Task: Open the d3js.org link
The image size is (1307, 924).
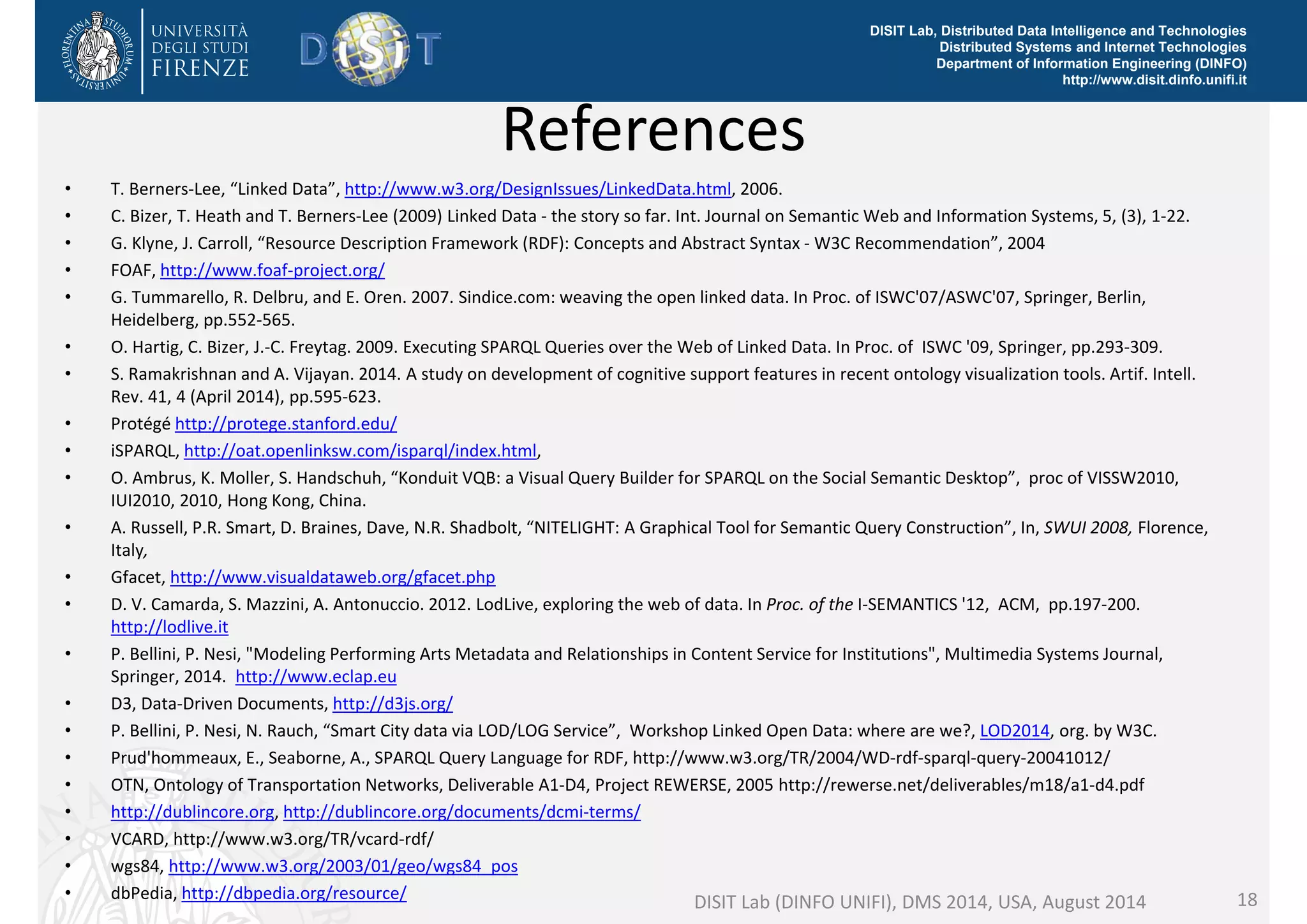Action: pyautogui.click(x=392, y=704)
